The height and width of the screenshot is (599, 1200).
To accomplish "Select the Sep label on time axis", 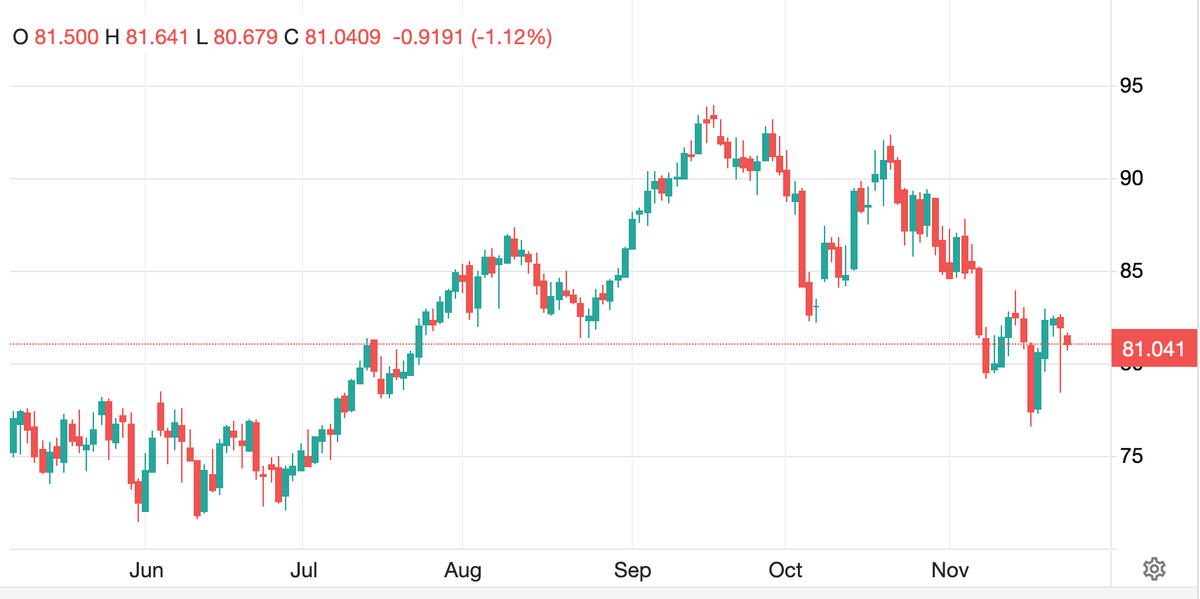I will tap(632, 571).
